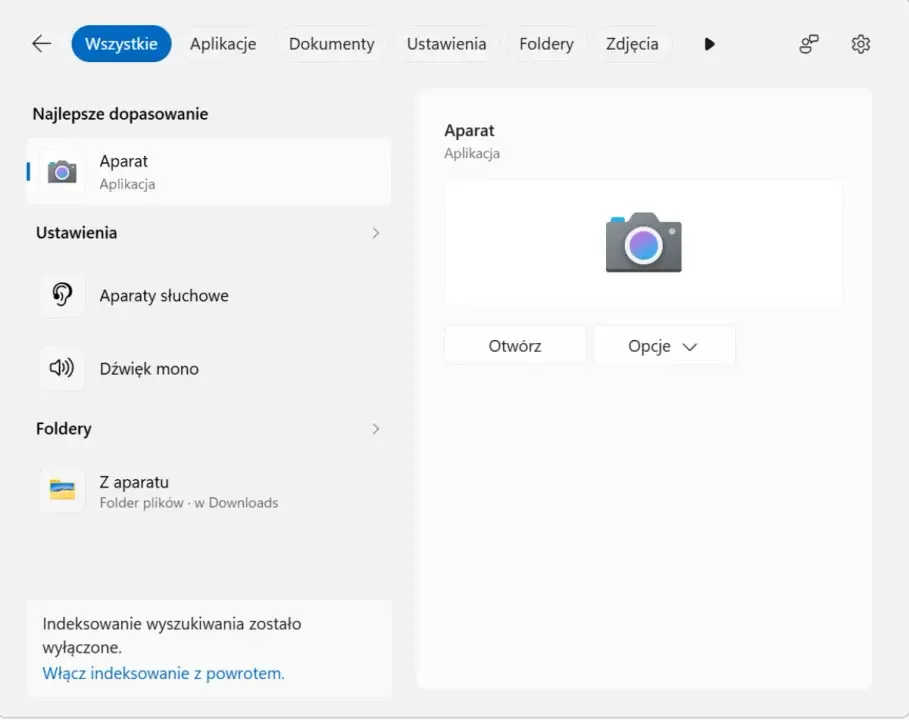Viewport: 909px width, 720px height.
Task: Click 'Folder plików · w Downloads' text
Action: pos(189,503)
